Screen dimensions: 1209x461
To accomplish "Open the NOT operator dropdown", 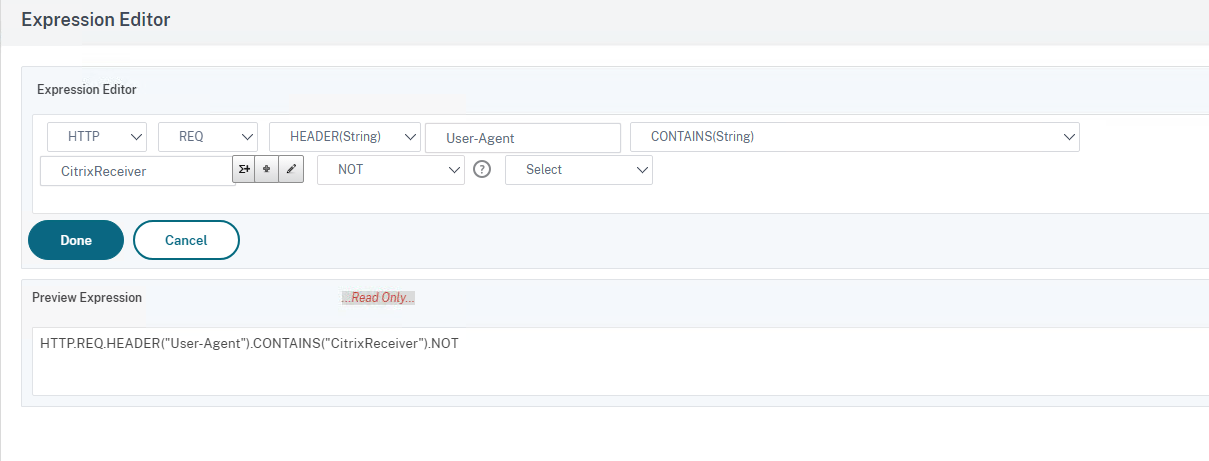I will coord(390,170).
